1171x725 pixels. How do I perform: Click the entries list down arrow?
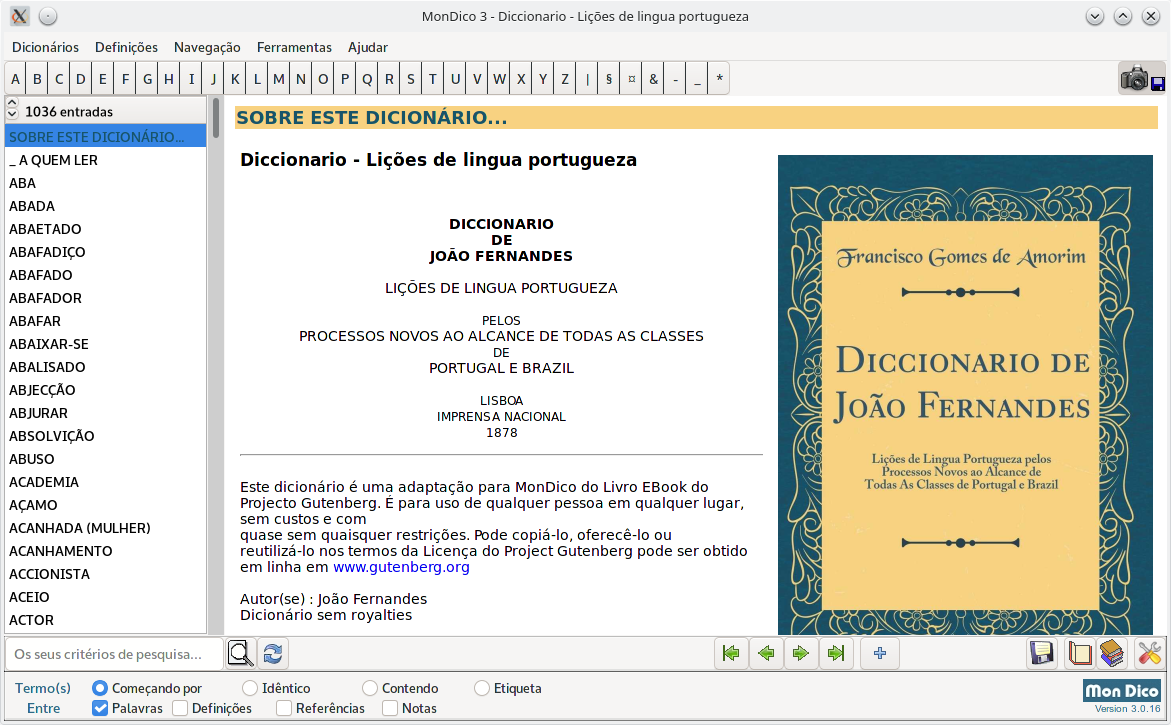pos(12,115)
